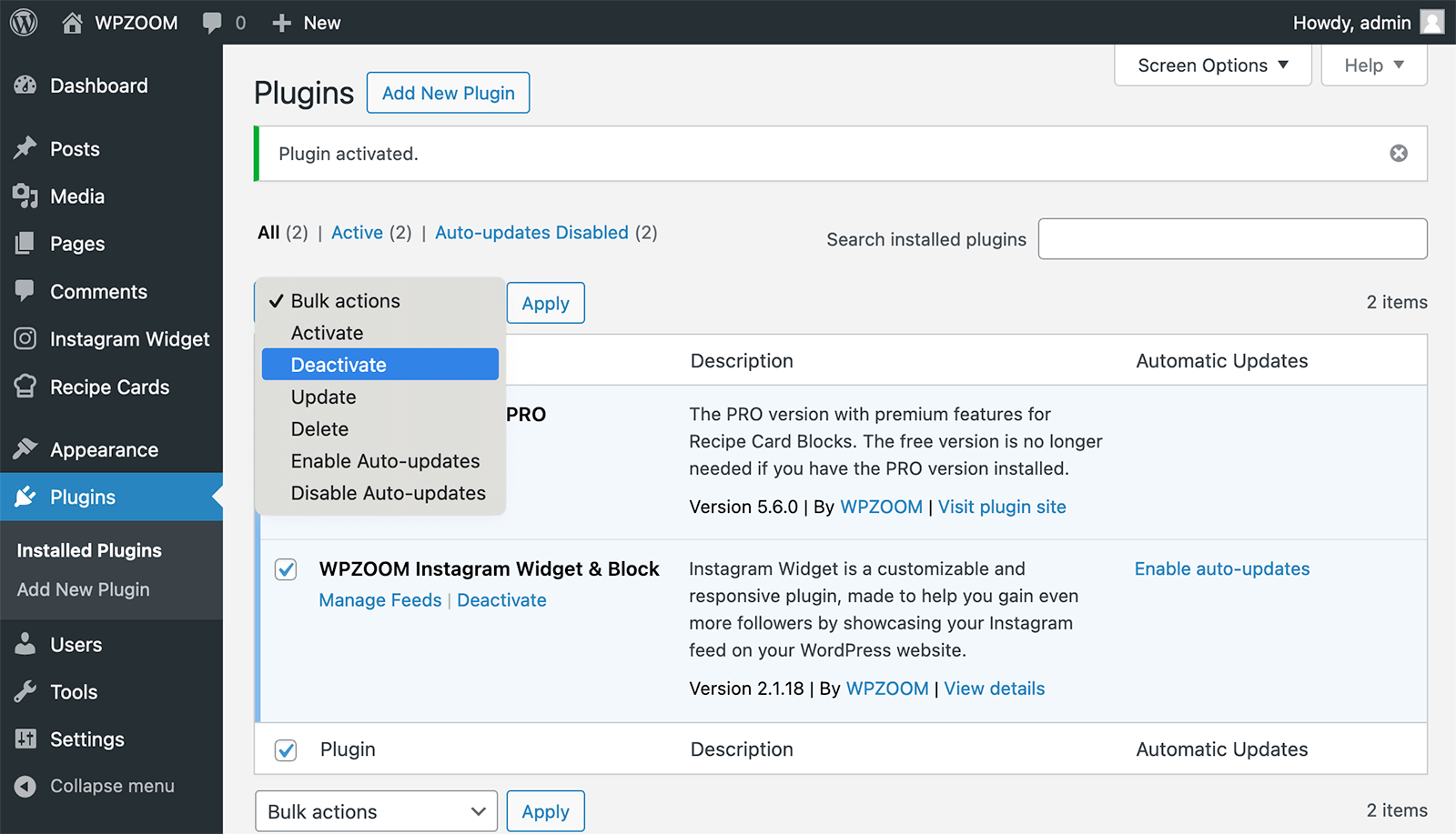Screen dimensions: 1456x834
Task: Open View details for Instagram Widget
Action: click(995, 688)
